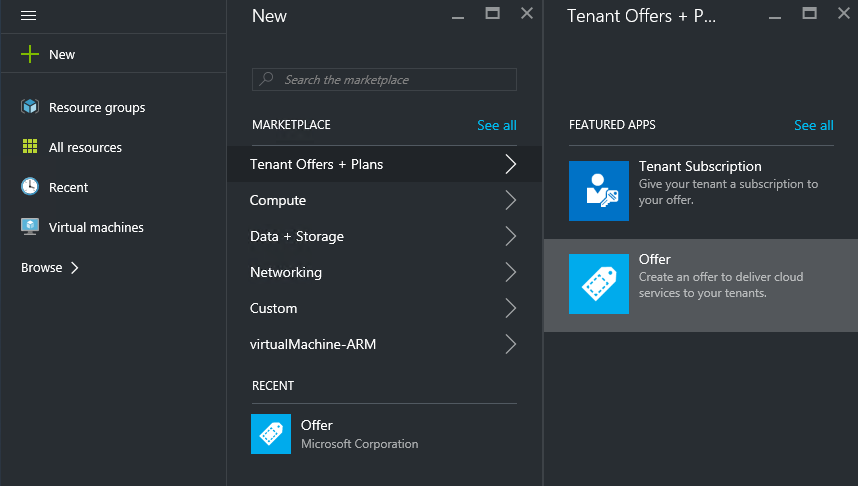
Task: Select Tenant Offers + Plans category
Action: pos(317,164)
